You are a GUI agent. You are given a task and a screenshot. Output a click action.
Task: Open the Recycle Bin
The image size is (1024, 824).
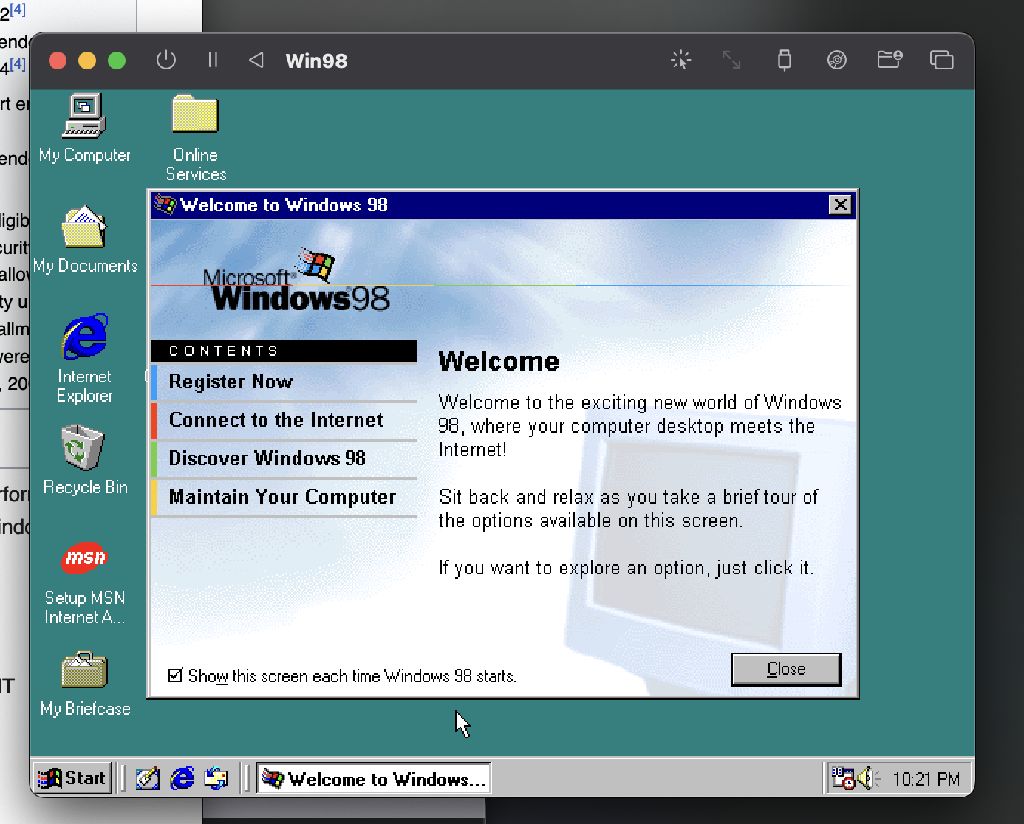(x=84, y=449)
